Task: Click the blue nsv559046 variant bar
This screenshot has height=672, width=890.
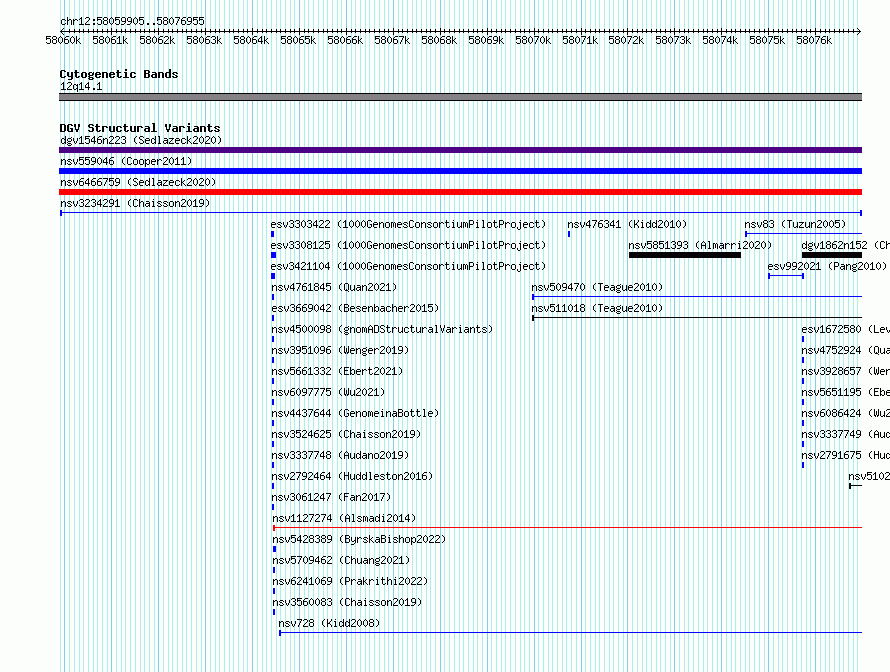Action: (460, 171)
